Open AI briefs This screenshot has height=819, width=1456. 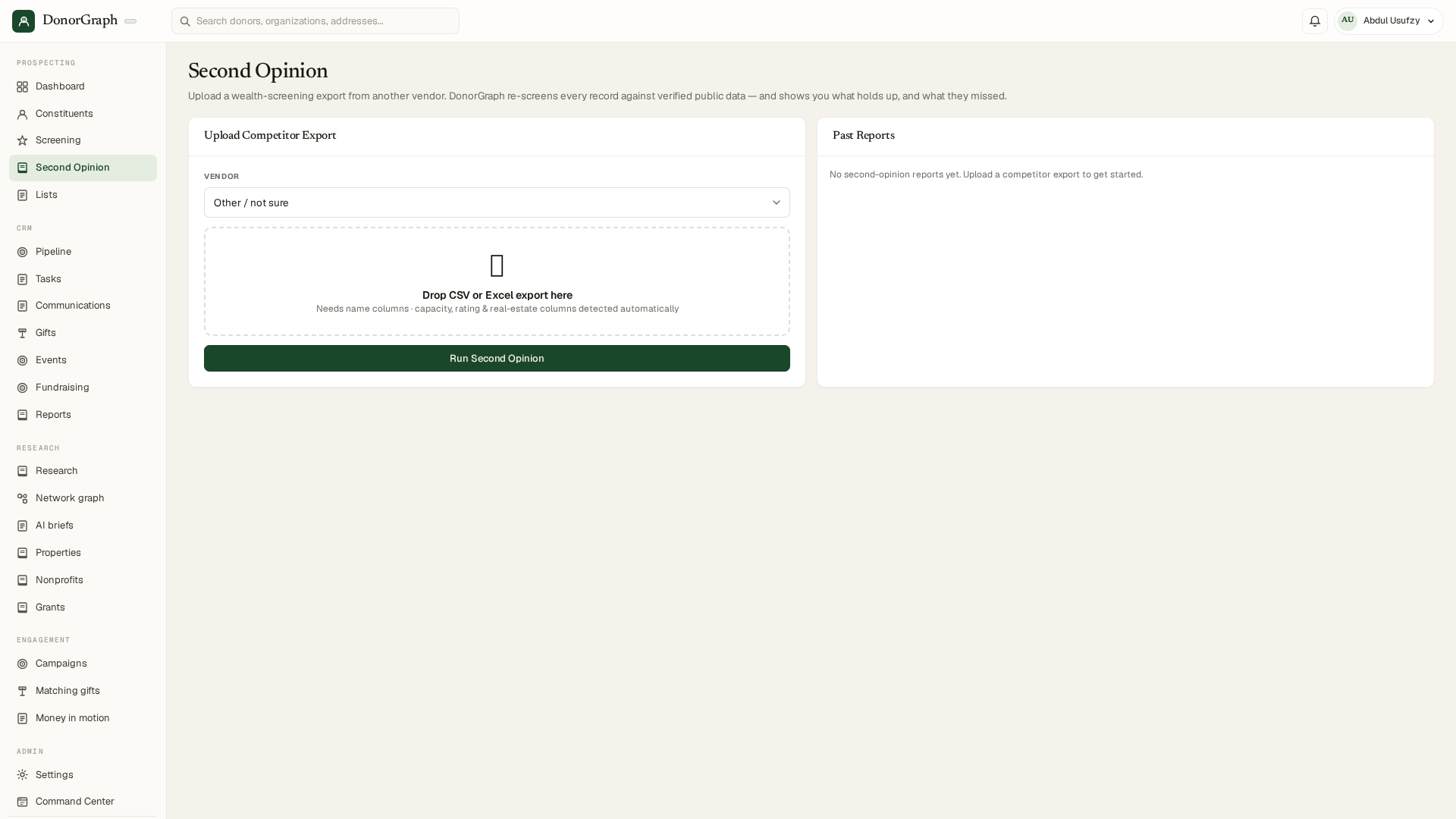(83, 526)
